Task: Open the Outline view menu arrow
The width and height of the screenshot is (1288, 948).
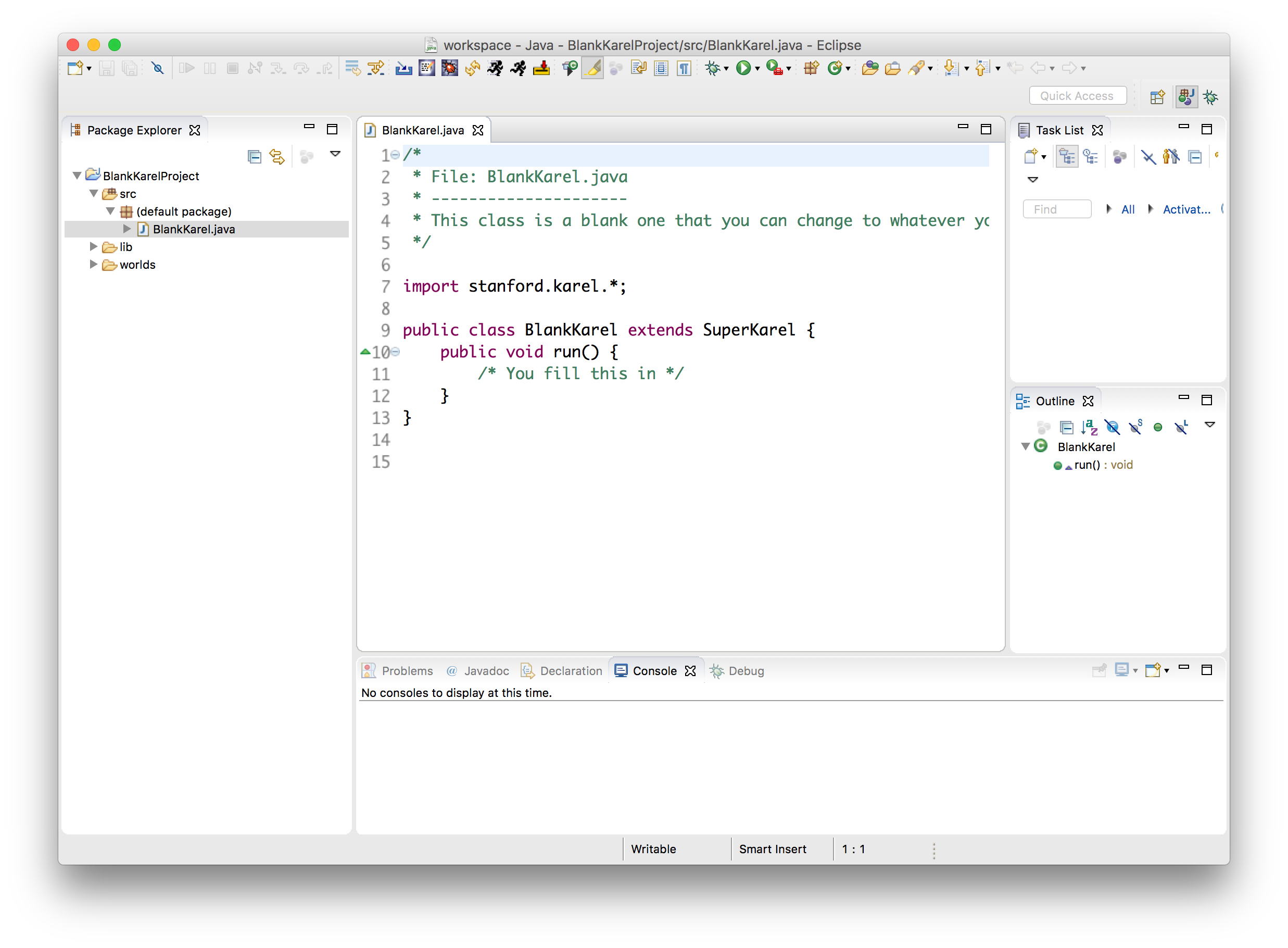Action: point(1210,425)
